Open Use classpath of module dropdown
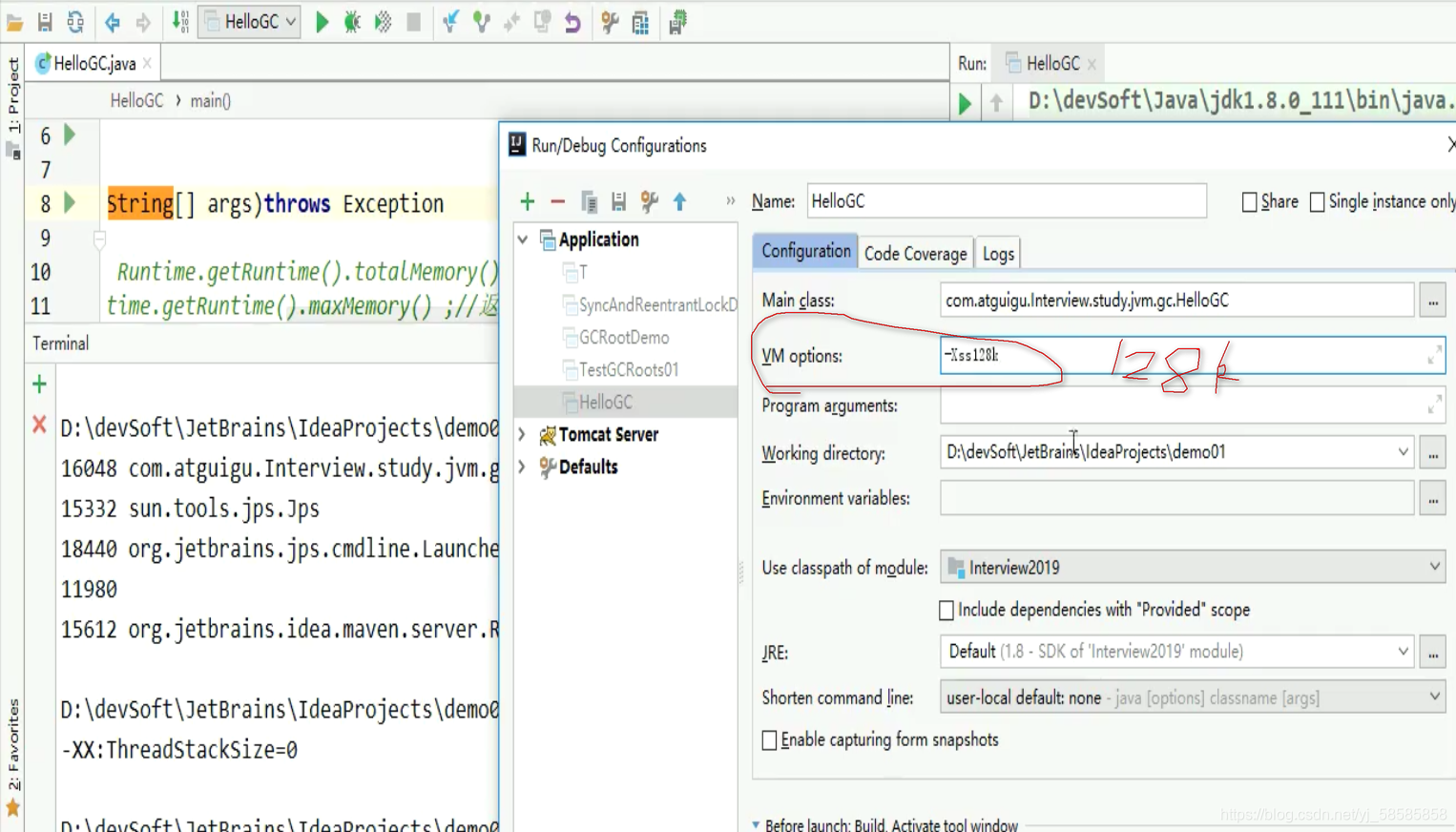The image size is (1456, 832). pyautogui.click(x=1434, y=567)
